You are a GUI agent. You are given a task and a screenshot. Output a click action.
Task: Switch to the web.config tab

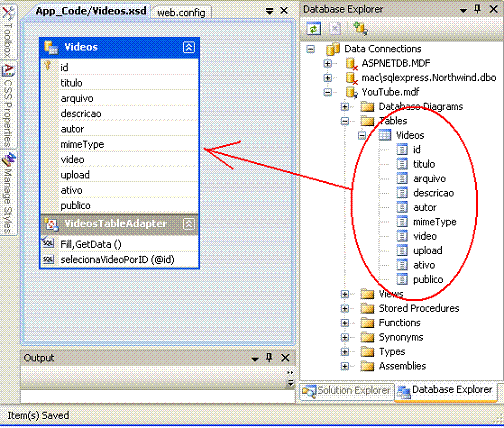point(181,13)
